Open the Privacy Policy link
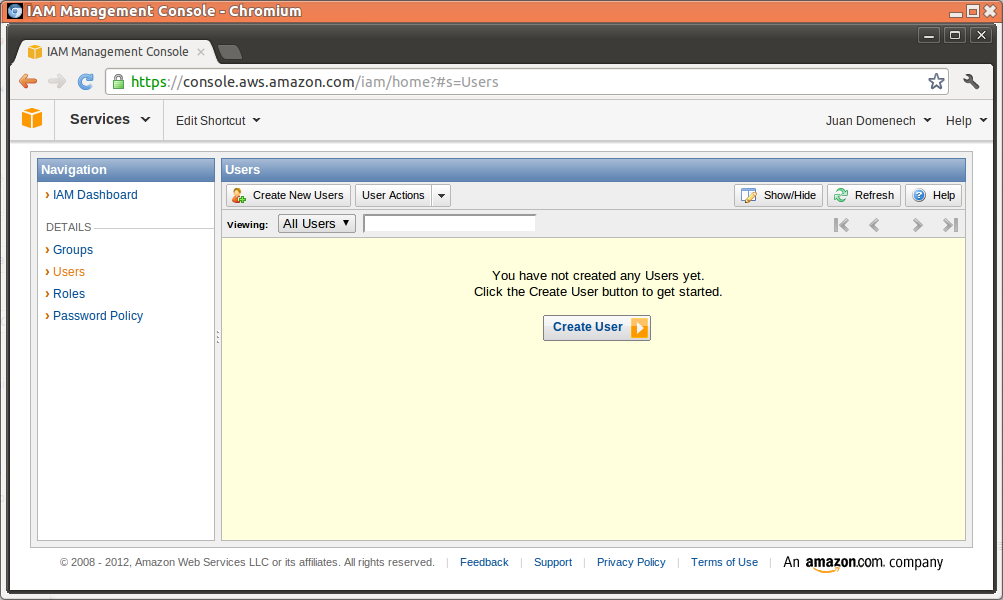1003x600 pixels. pyautogui.click(x=631, y=562)
